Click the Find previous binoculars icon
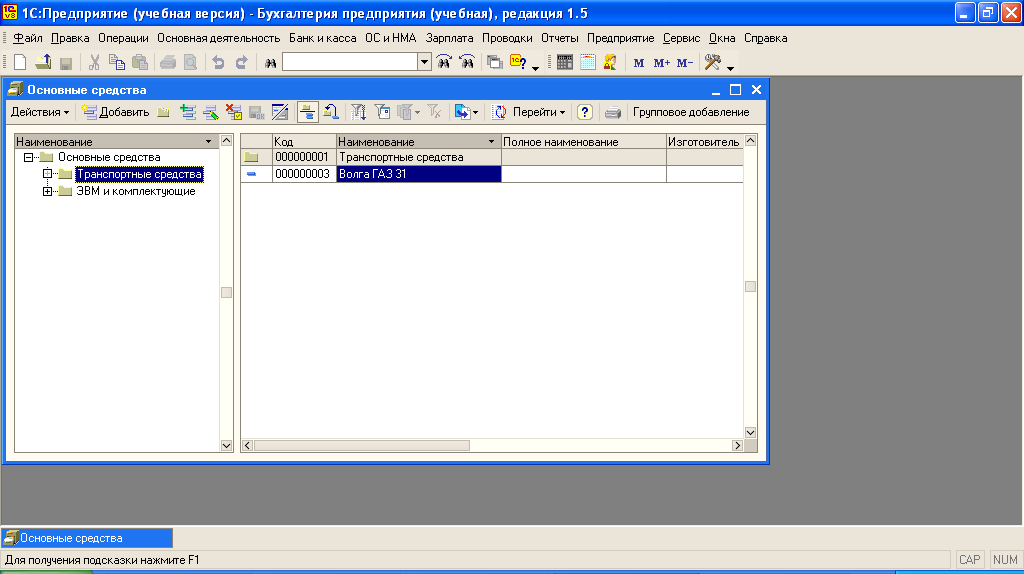 point(467,62)
